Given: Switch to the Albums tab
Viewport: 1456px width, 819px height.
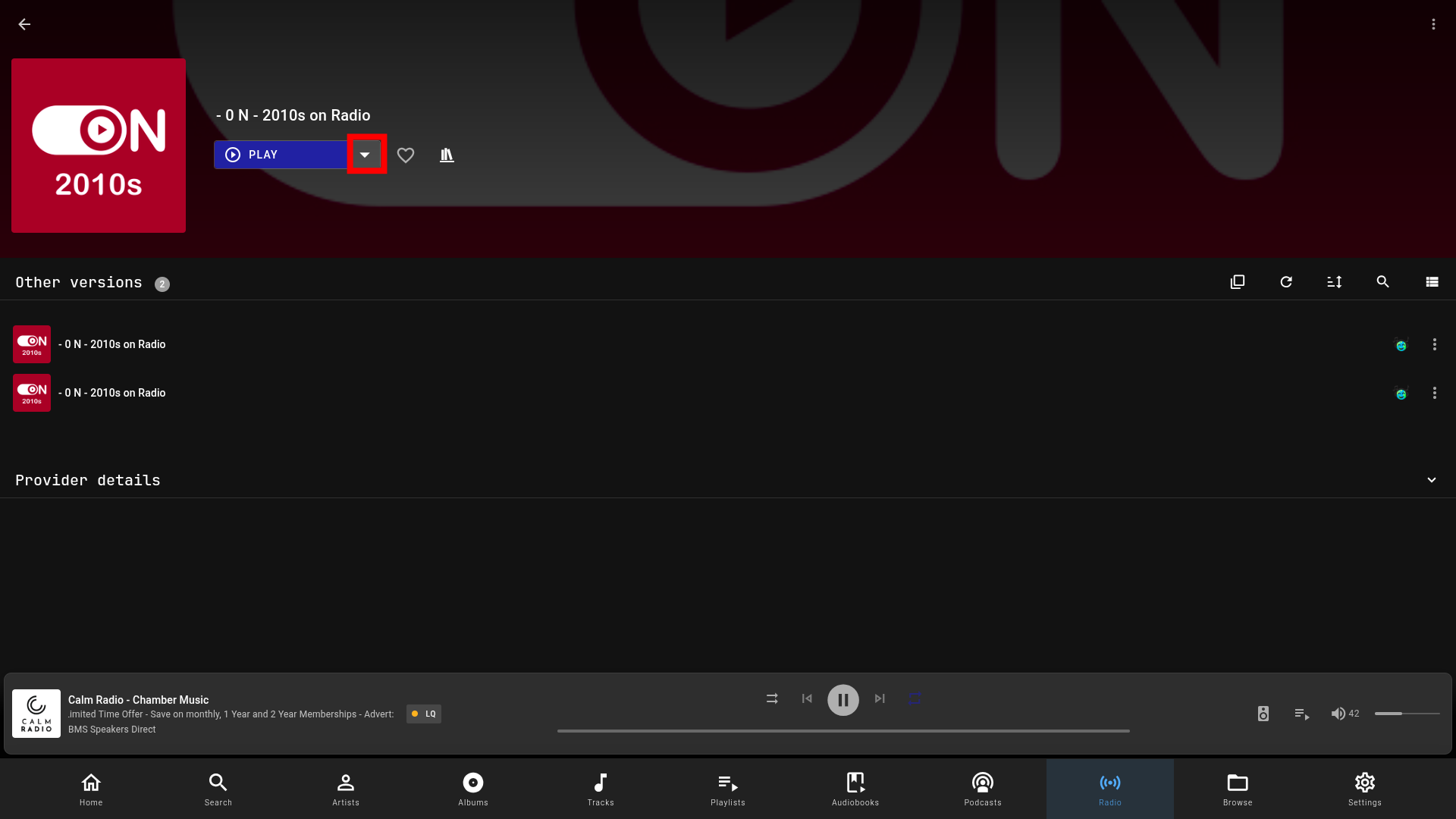Looking at the screenshot, I should tap(473, 789).
